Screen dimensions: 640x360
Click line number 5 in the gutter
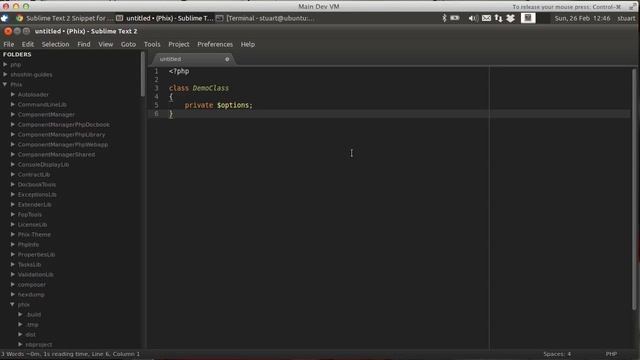point(156,105)
